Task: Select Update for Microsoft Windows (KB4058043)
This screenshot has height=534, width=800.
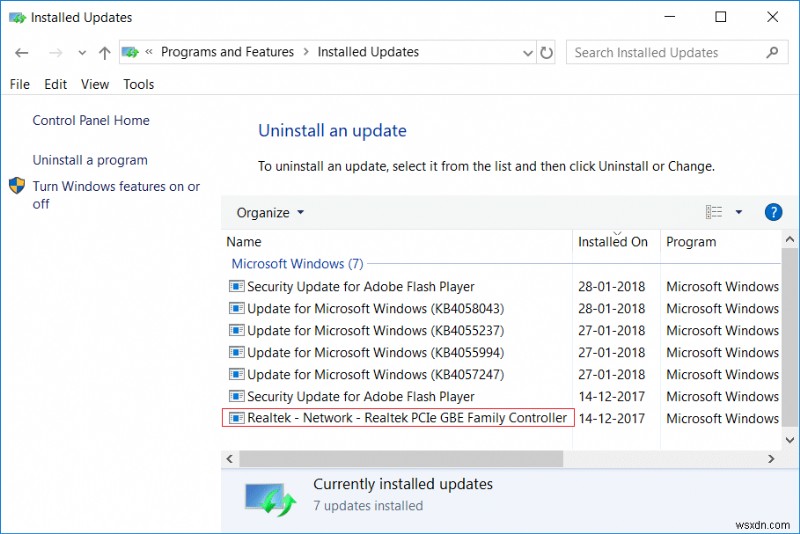Action: pos(376,309)
